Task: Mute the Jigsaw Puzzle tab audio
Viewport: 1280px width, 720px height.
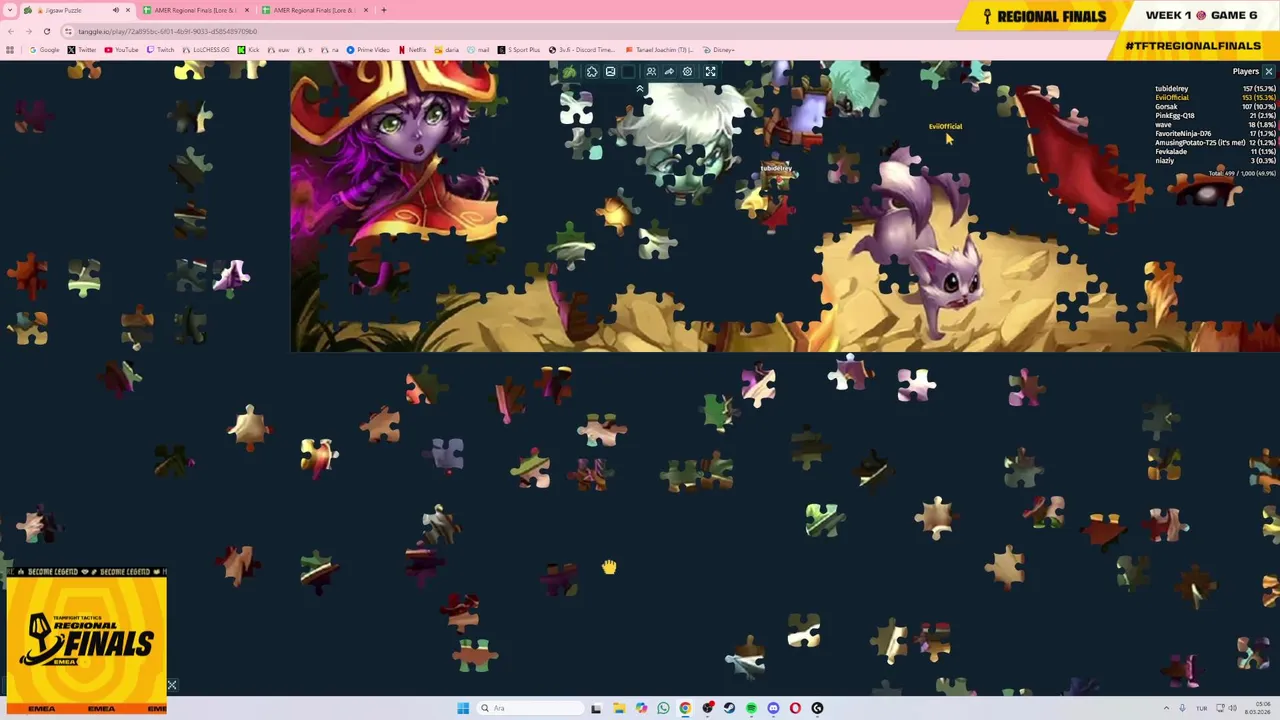Action: (115, 10)
